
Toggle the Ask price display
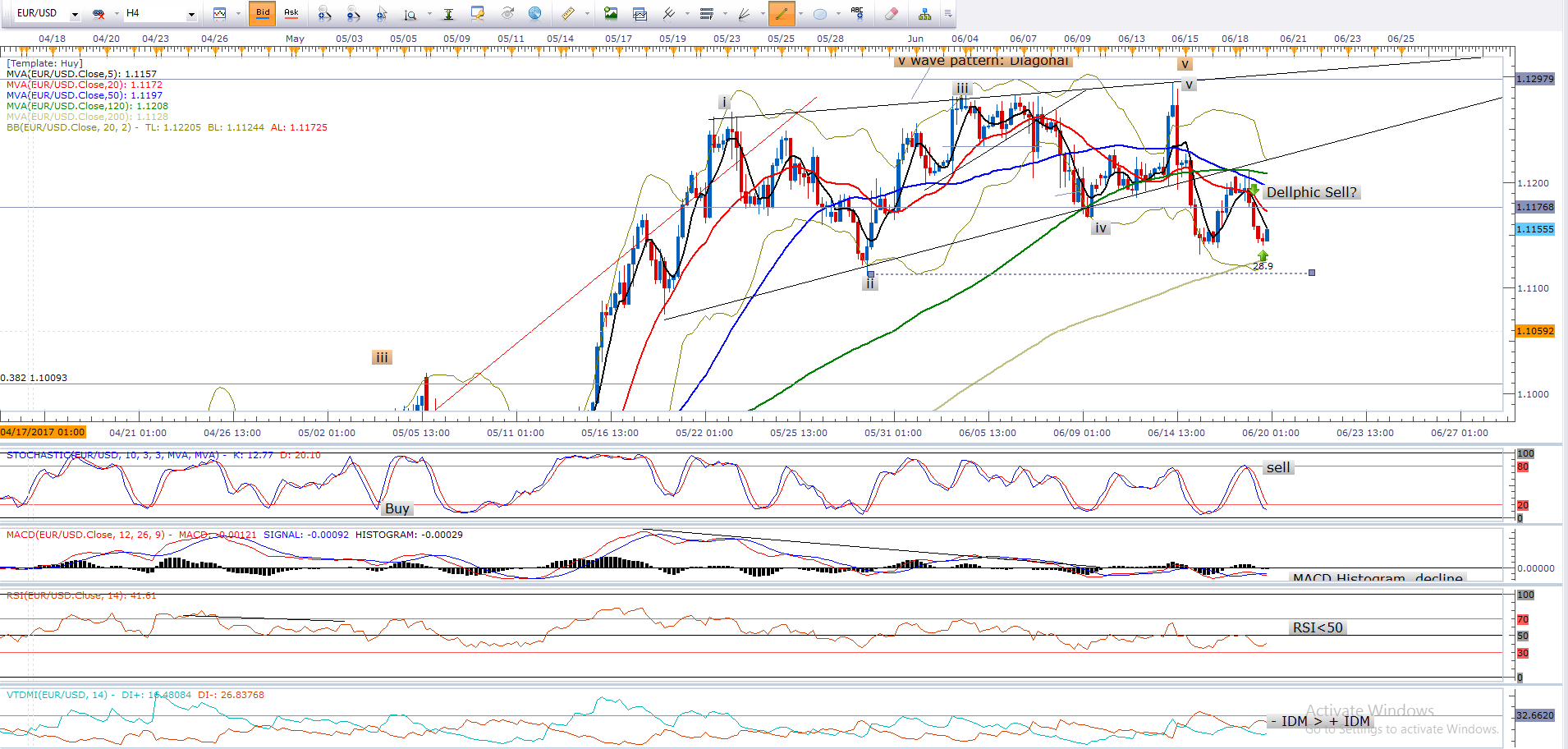point(291,13)
